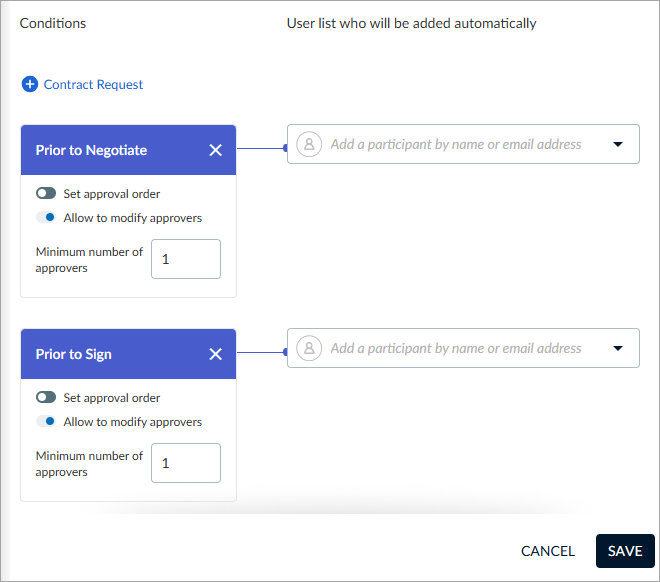Remove the Prior to Negotiate condition
The image size is (660, 582).
[216, 150]
